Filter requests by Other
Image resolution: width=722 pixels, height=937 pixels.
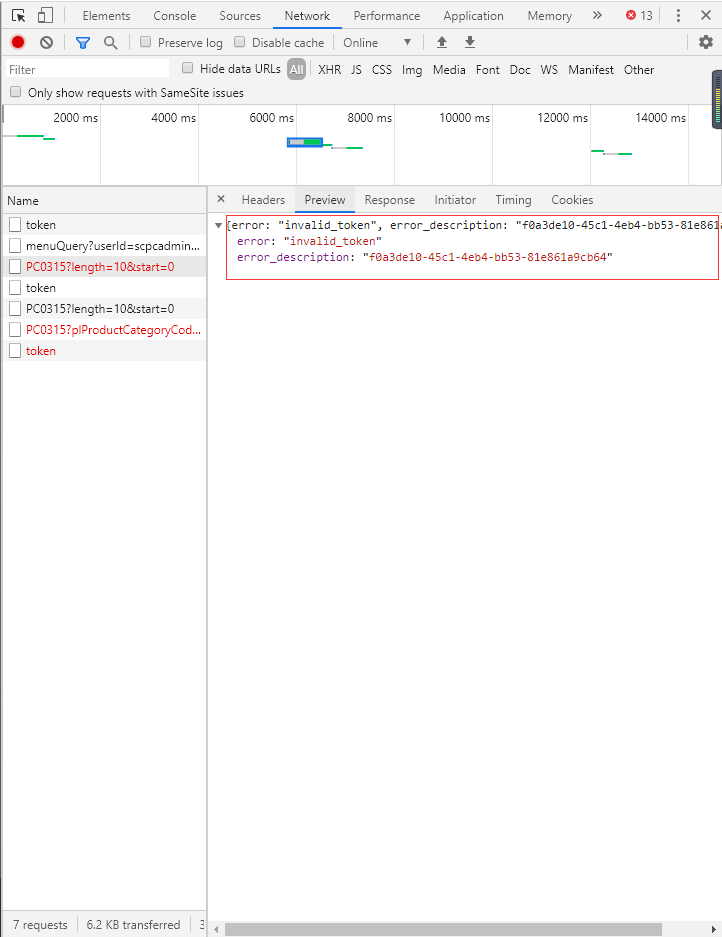pos(639,69)
